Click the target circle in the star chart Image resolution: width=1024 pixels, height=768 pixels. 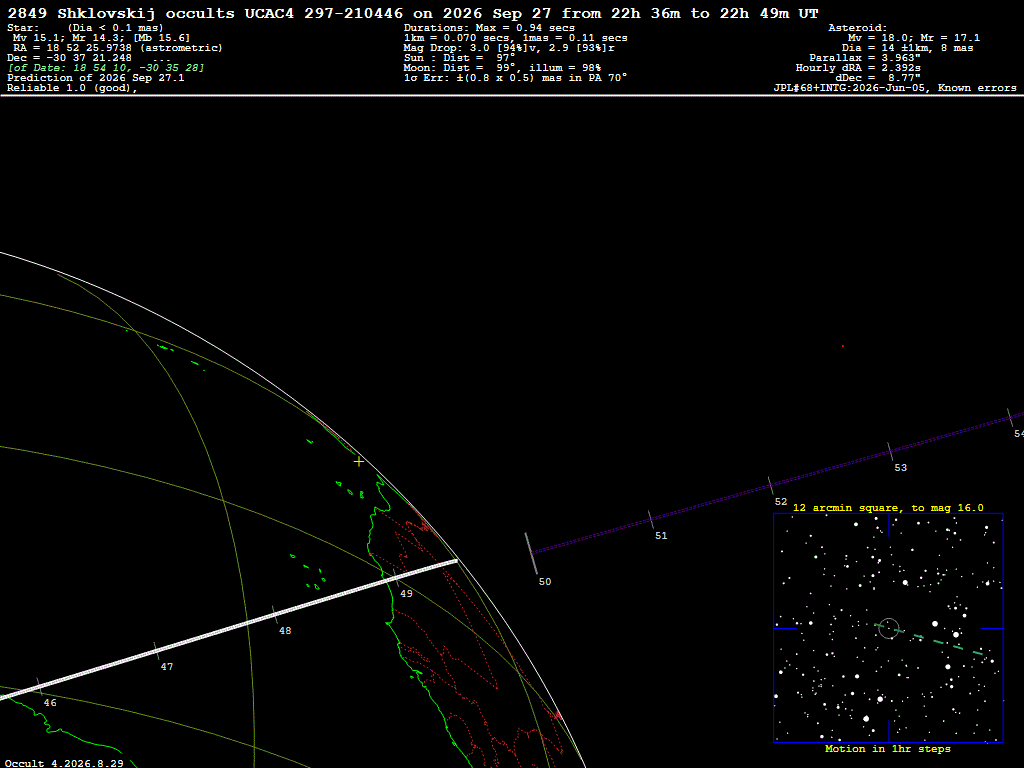pyautogui.click(x=889, y=628)
